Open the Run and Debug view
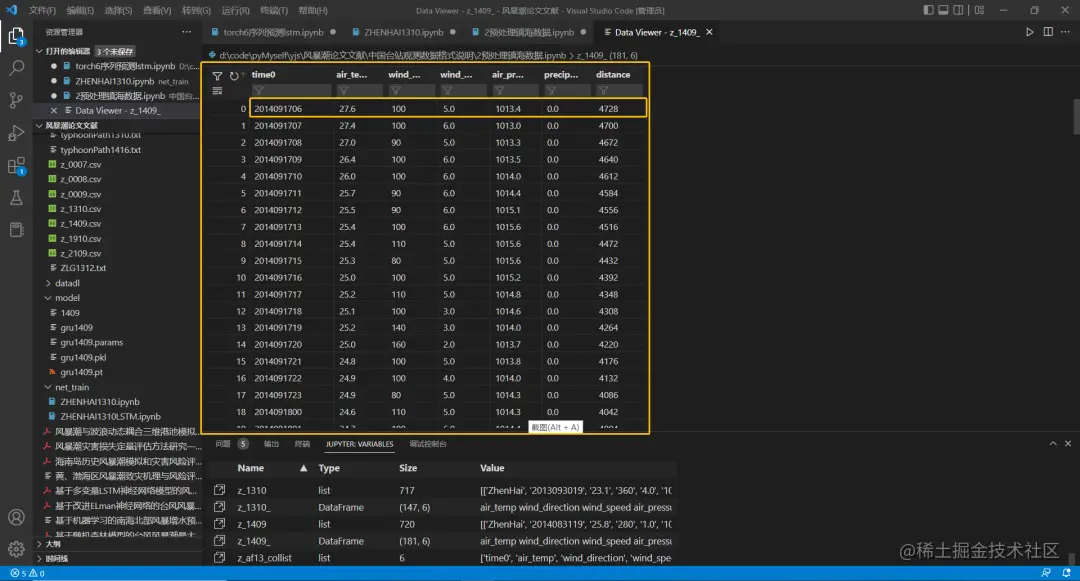The width and height of the screenshot is (1080, 581). 16,133
